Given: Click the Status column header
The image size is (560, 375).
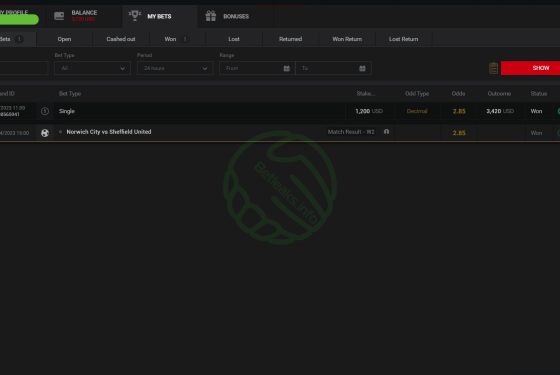Looking at the screenshot, I should coord(539,94).
